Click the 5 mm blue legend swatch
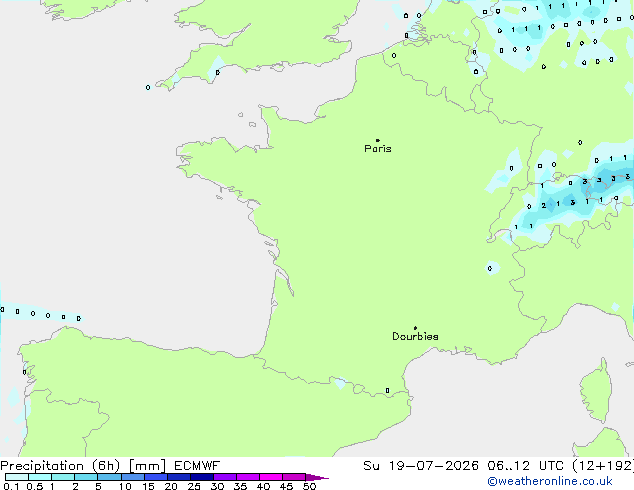The width and height of the screenshot is (634, 490). tap(110, 477)
